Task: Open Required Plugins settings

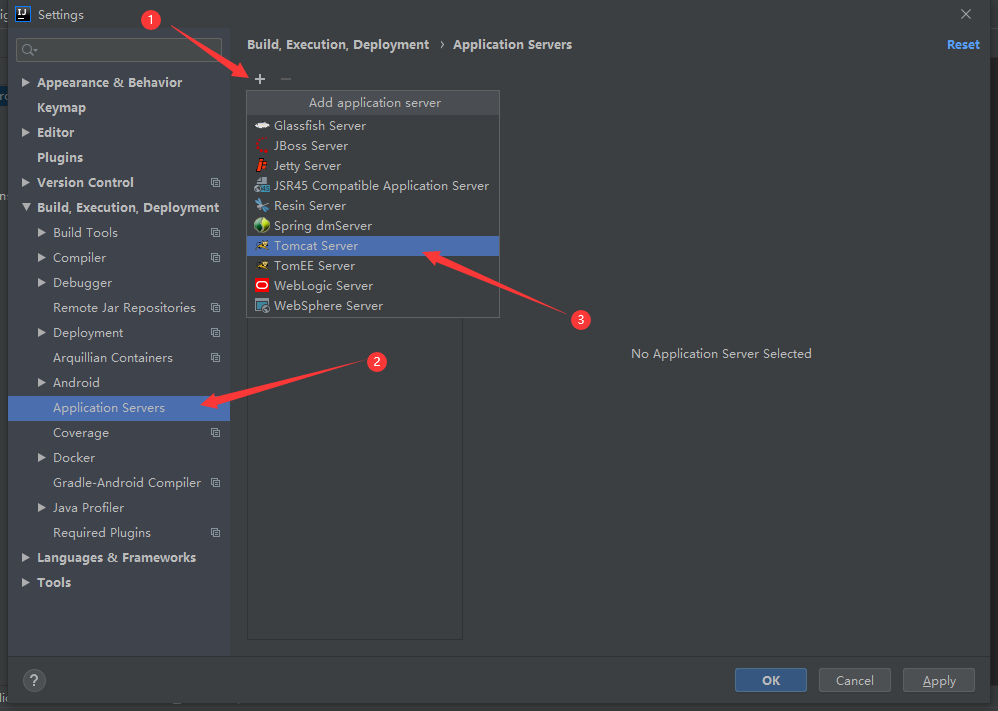Action: tap(102, 533)
